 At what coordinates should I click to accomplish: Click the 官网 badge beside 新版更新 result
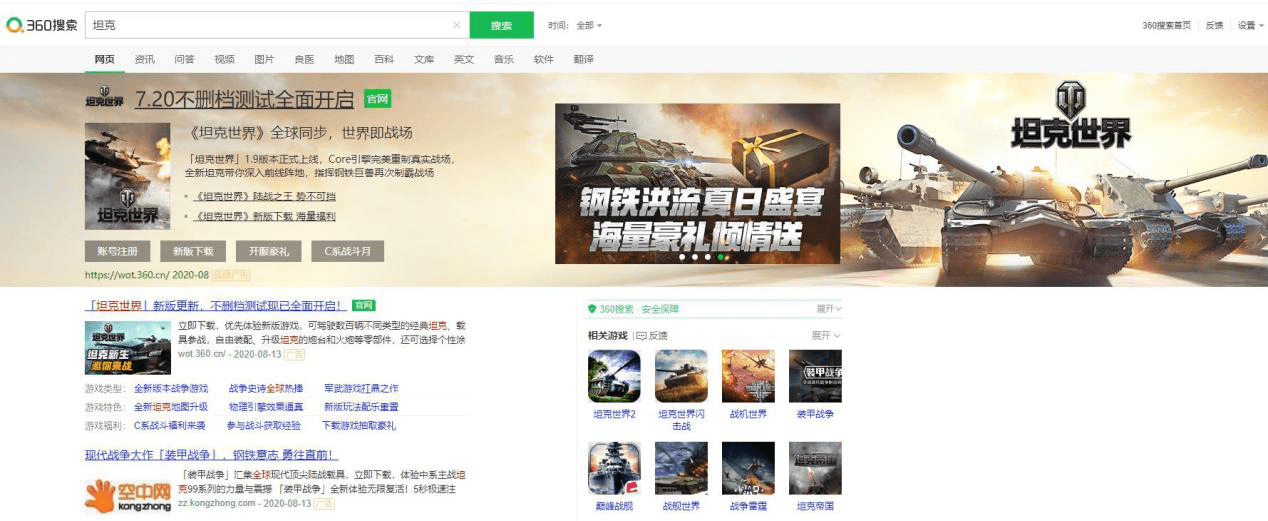364,305
